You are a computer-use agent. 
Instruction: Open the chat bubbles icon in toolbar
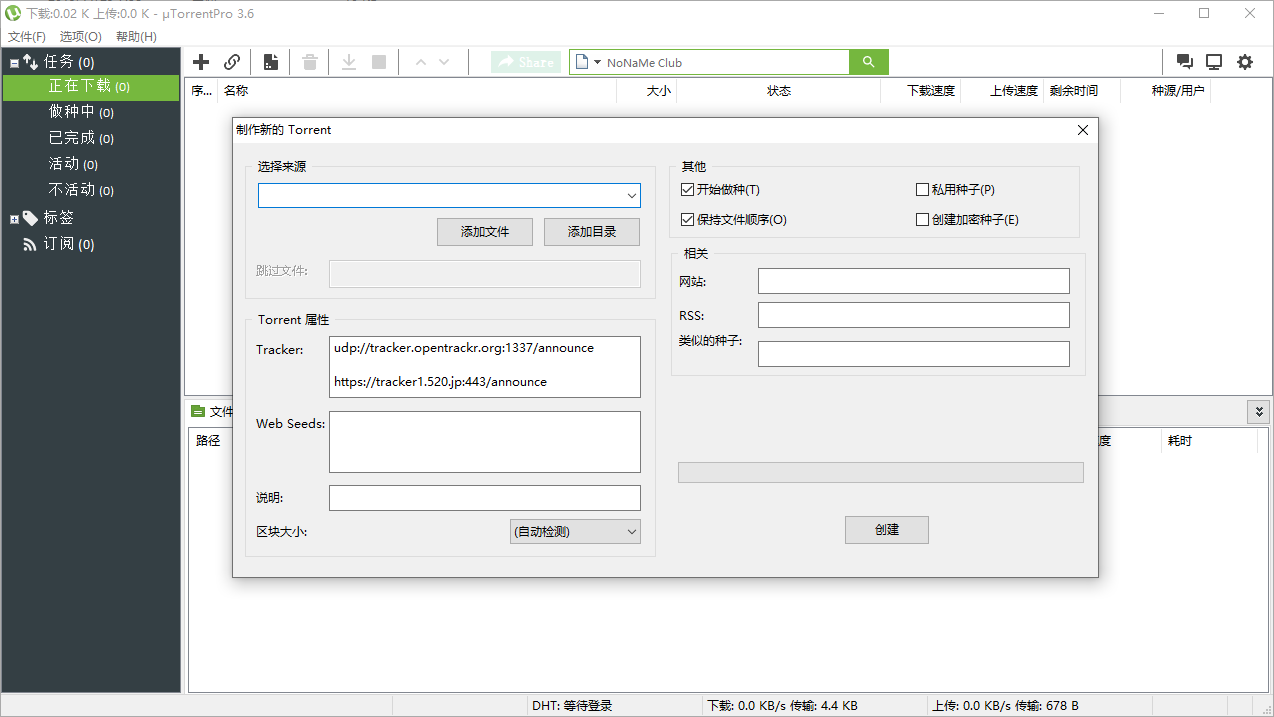pos(1185,62)
